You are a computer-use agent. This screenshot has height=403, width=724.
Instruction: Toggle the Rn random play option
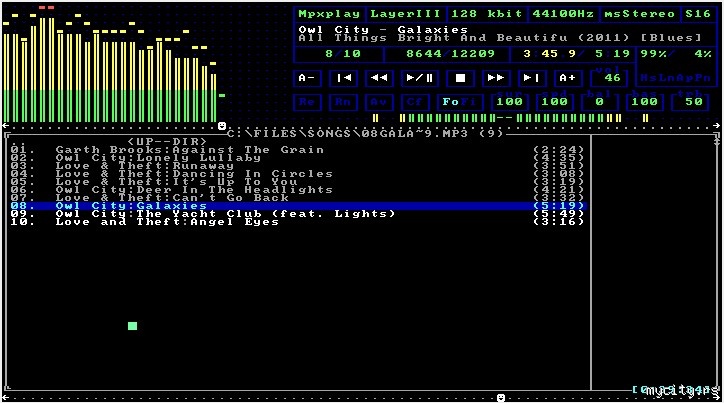pyautogui.click(x=343, y=102)
